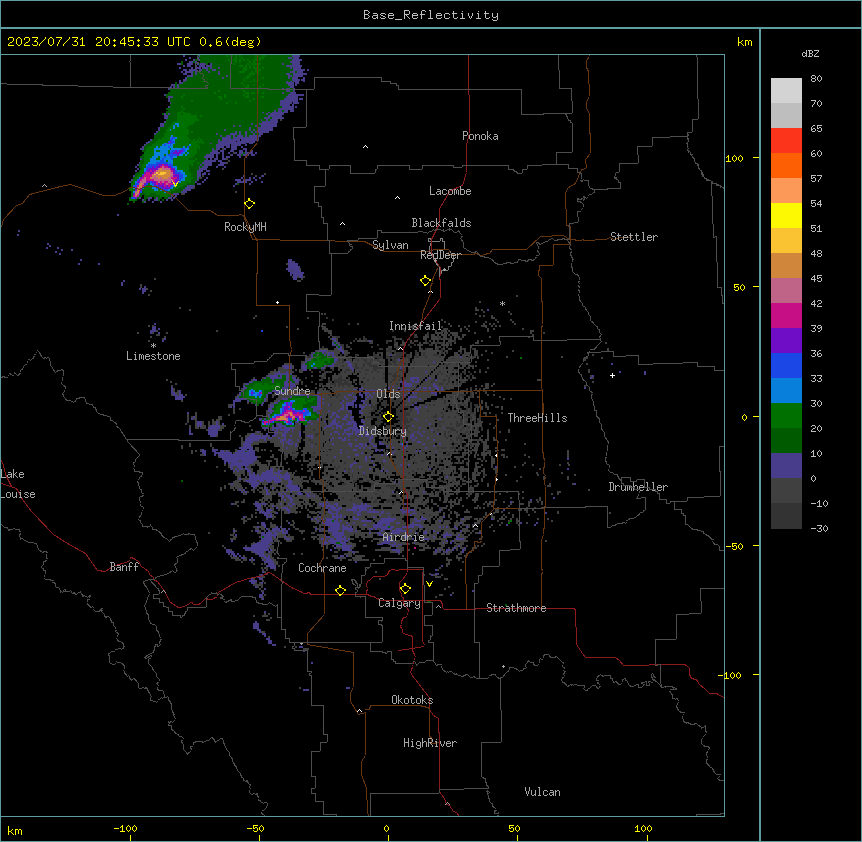The height and width of the screenshot is (842, 862).
Task: Click the 0 tick on the bottom axis
Action: [386, 828]
